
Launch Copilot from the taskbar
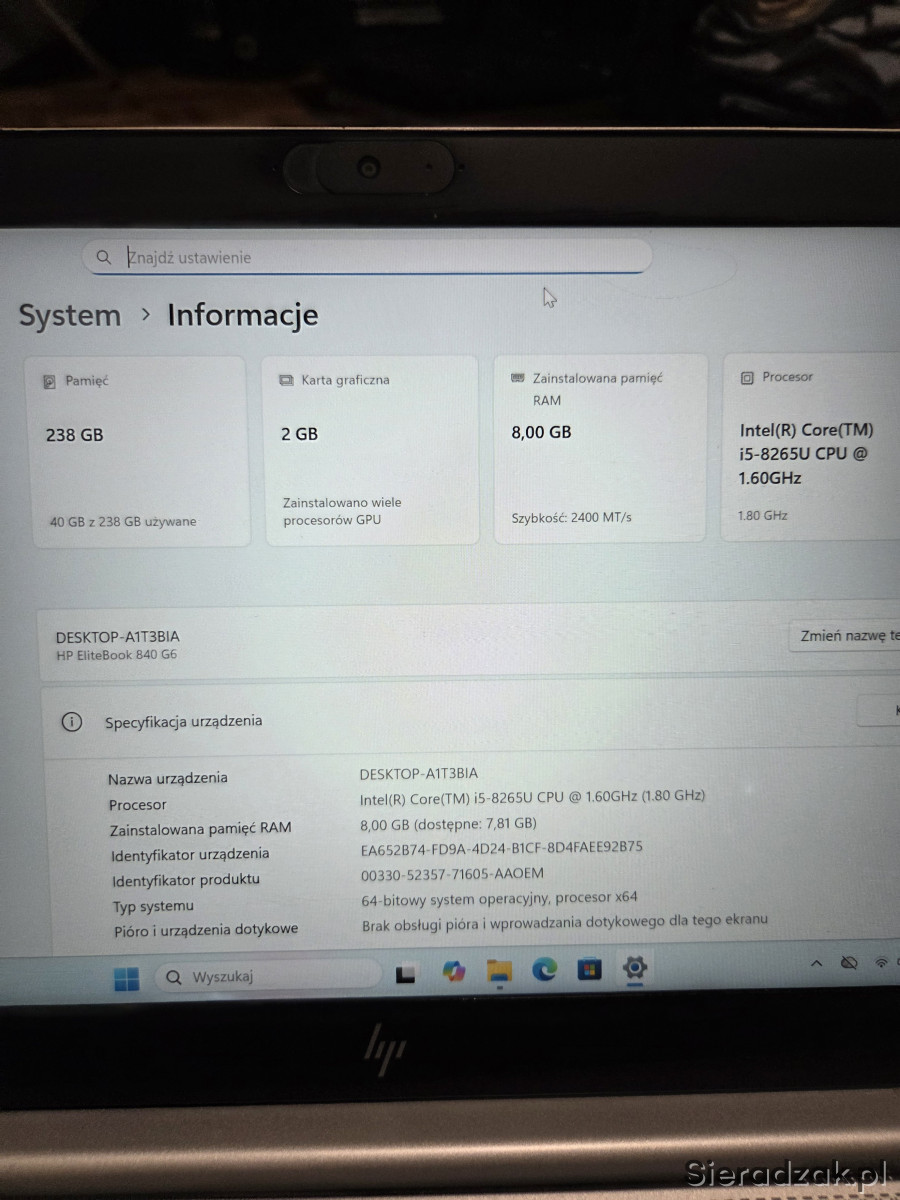pos(454,972)
